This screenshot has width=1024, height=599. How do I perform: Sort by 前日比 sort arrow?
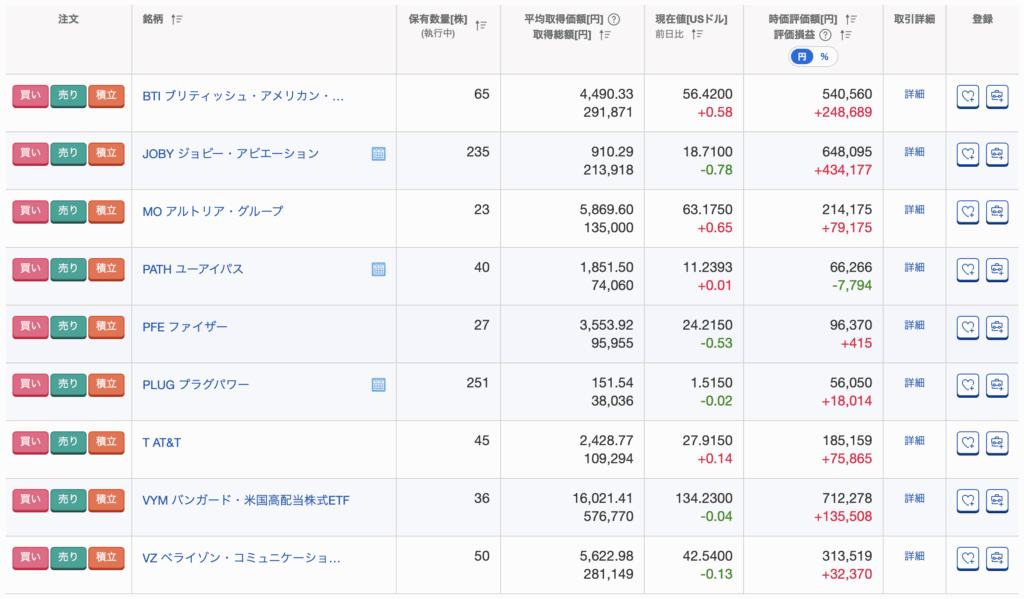[697, 34]
